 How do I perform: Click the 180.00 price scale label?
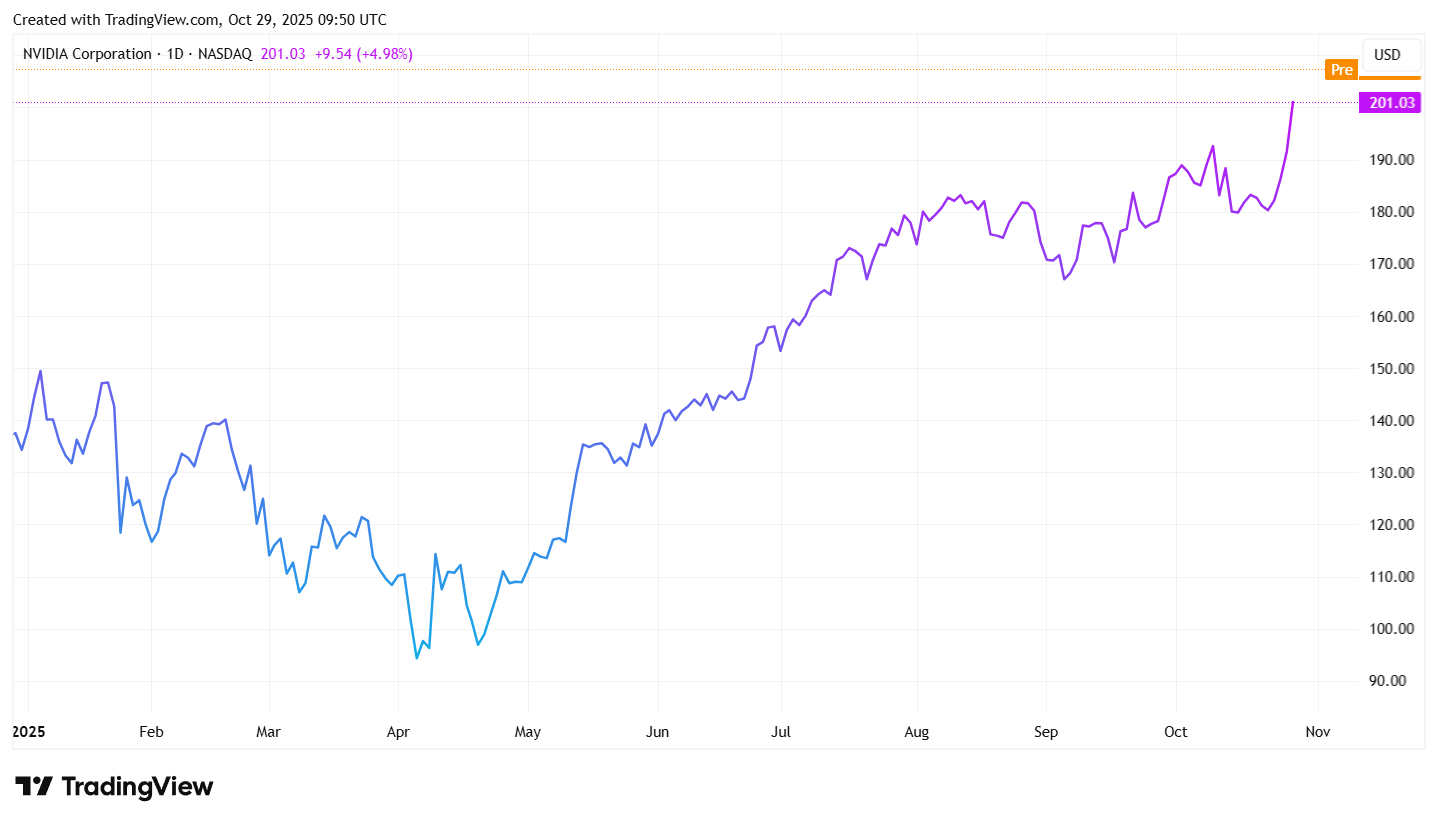tap(1389, 212)
